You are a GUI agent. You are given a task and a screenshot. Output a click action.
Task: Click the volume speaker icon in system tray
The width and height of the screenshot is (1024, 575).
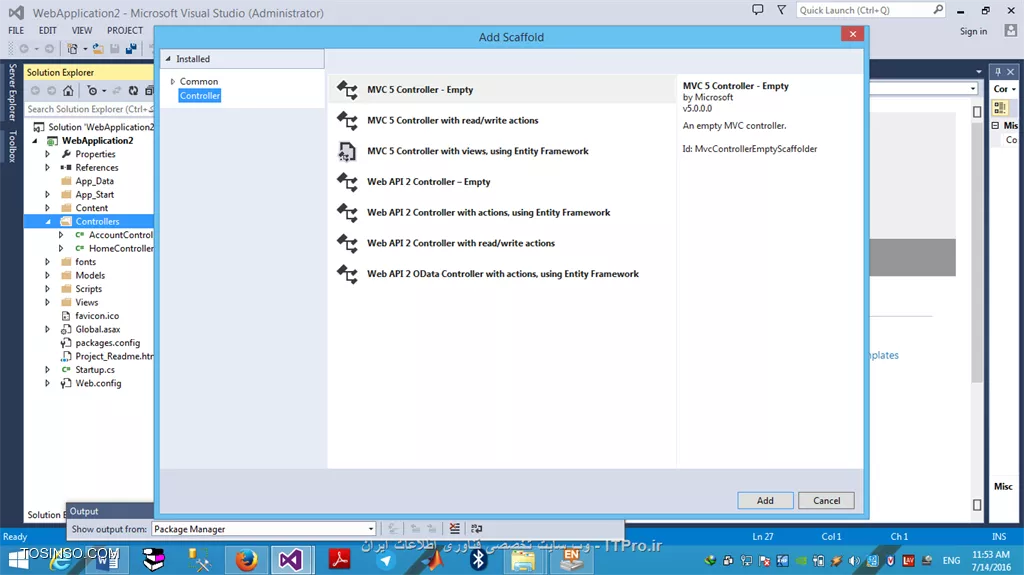coord(854,561)
